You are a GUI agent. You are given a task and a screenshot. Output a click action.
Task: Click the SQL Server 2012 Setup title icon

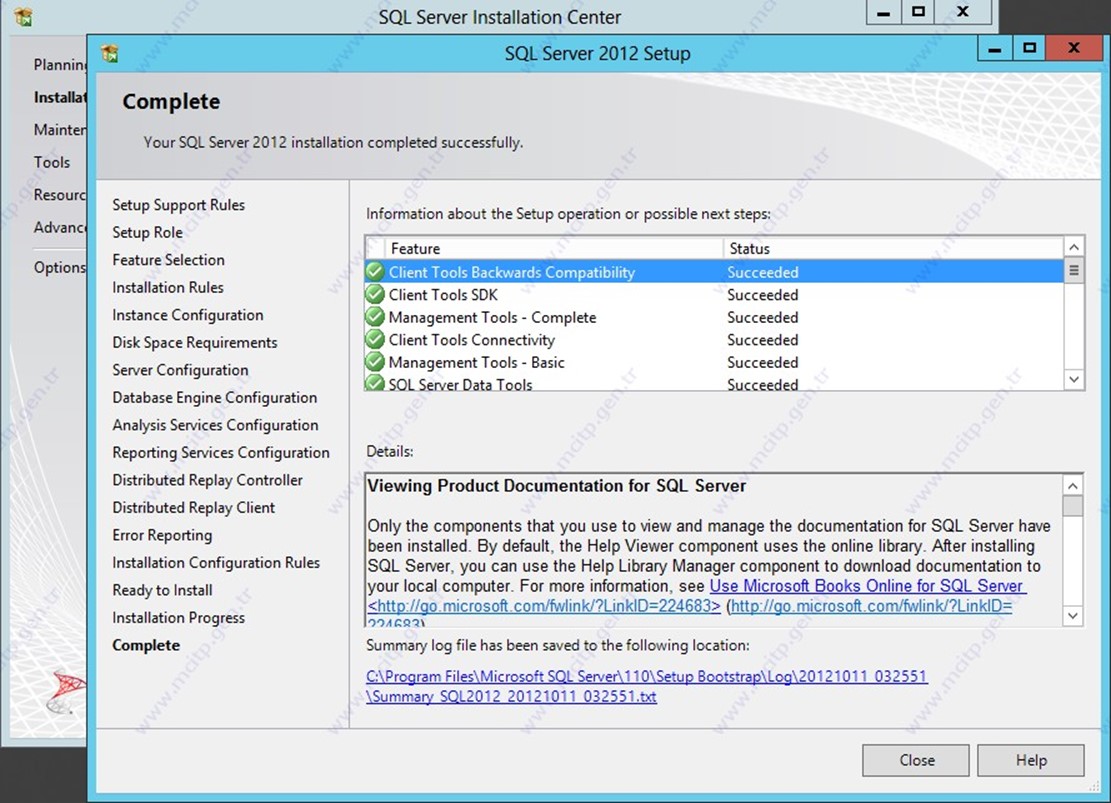(110, 53)
